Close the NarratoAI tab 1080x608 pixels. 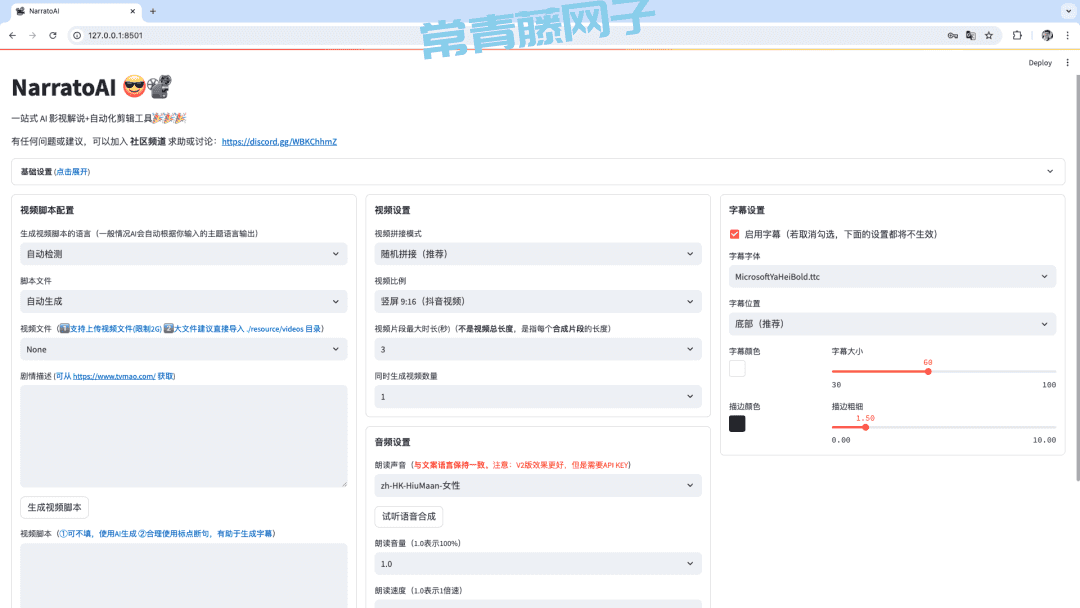[x=133, y=11]
